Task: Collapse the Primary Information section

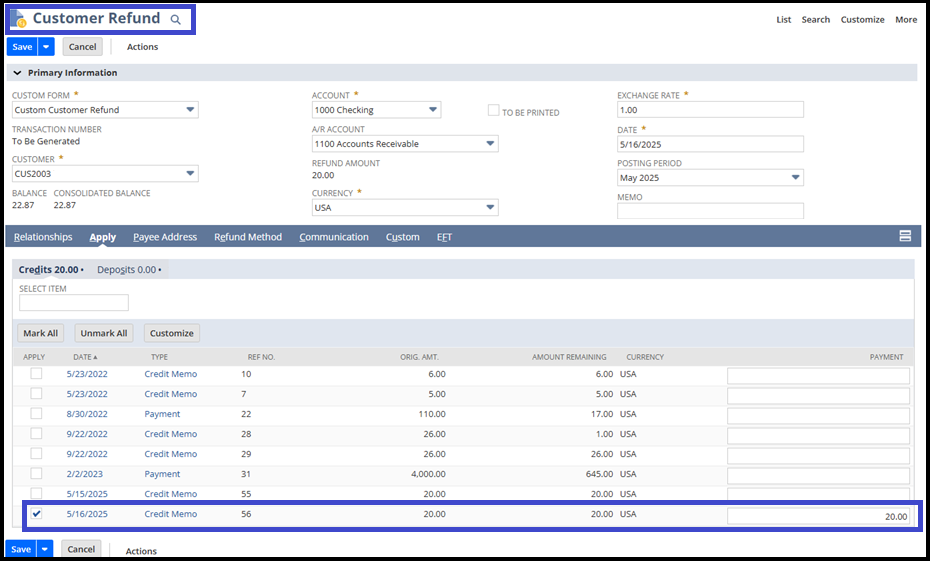Action: point(17,72)
